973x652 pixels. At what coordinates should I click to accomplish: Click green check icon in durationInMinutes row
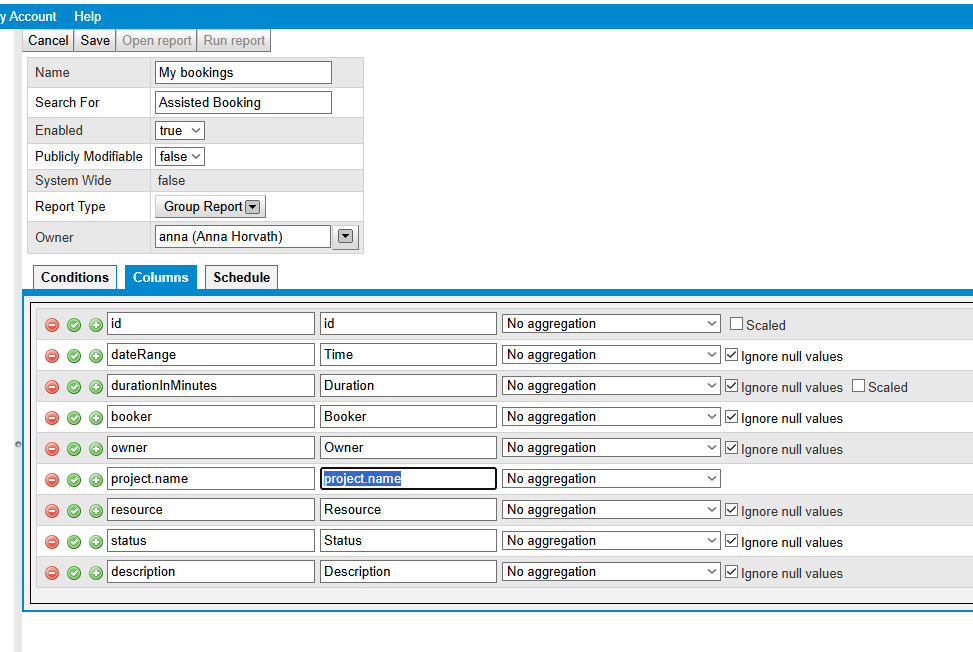tap(74, 387)
